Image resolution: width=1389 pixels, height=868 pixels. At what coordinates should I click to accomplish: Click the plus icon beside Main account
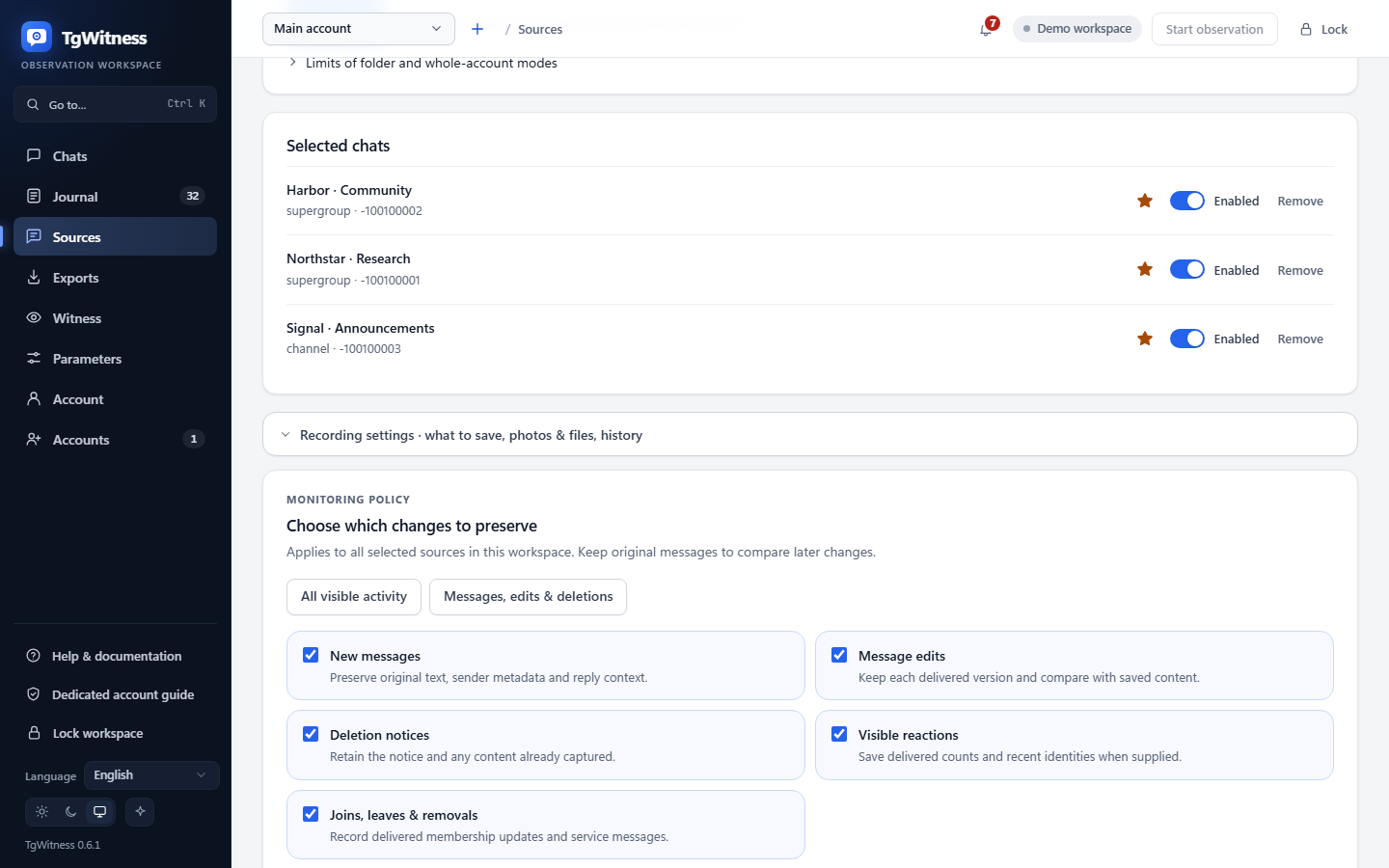pos(477,29)
